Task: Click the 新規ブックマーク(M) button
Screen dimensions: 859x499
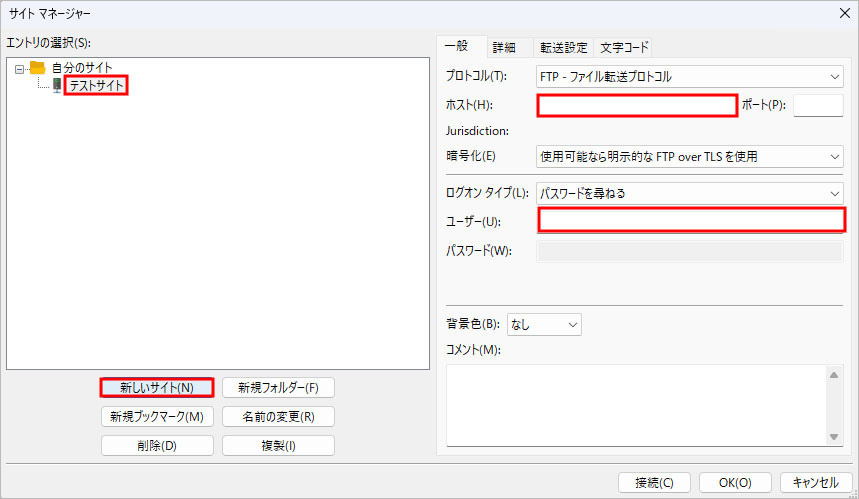Action: click(x=157, y=417)
